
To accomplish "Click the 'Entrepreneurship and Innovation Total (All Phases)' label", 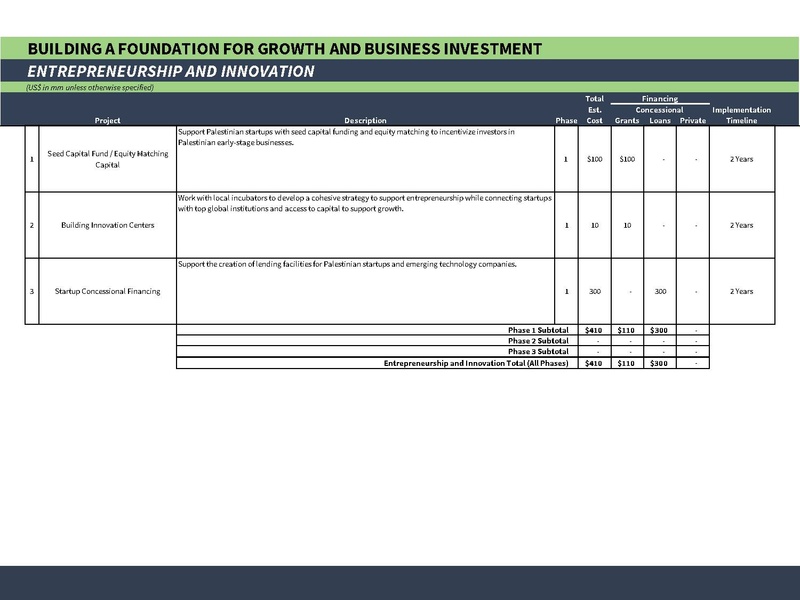I will point(476,363).
